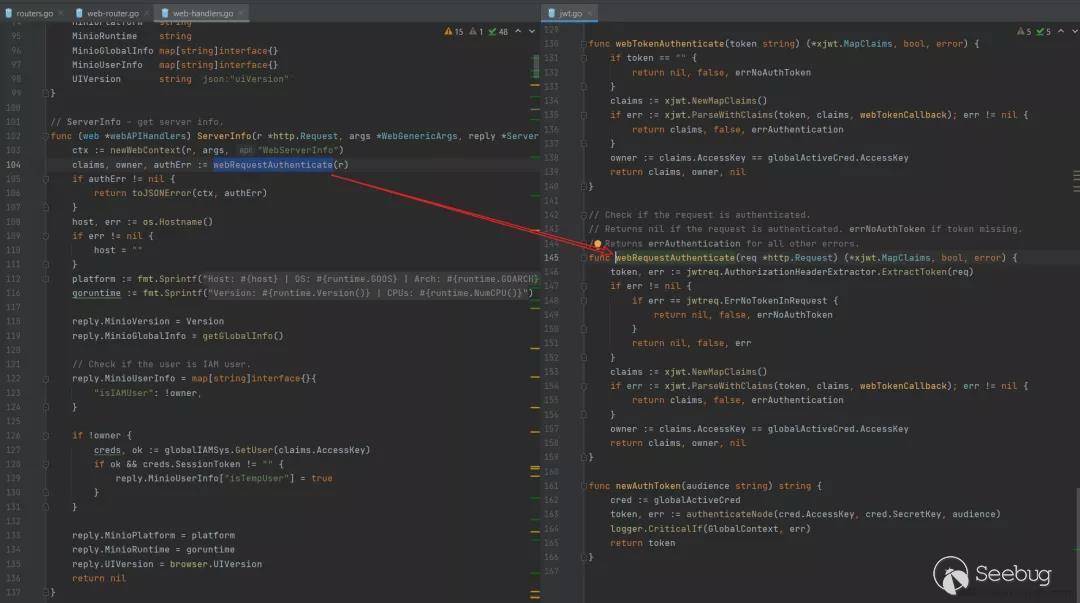Screen dimensions: 1080x603
Task: Go to next highlighted error in left editor
Action: pyautogui.click(x=530, y=32)
